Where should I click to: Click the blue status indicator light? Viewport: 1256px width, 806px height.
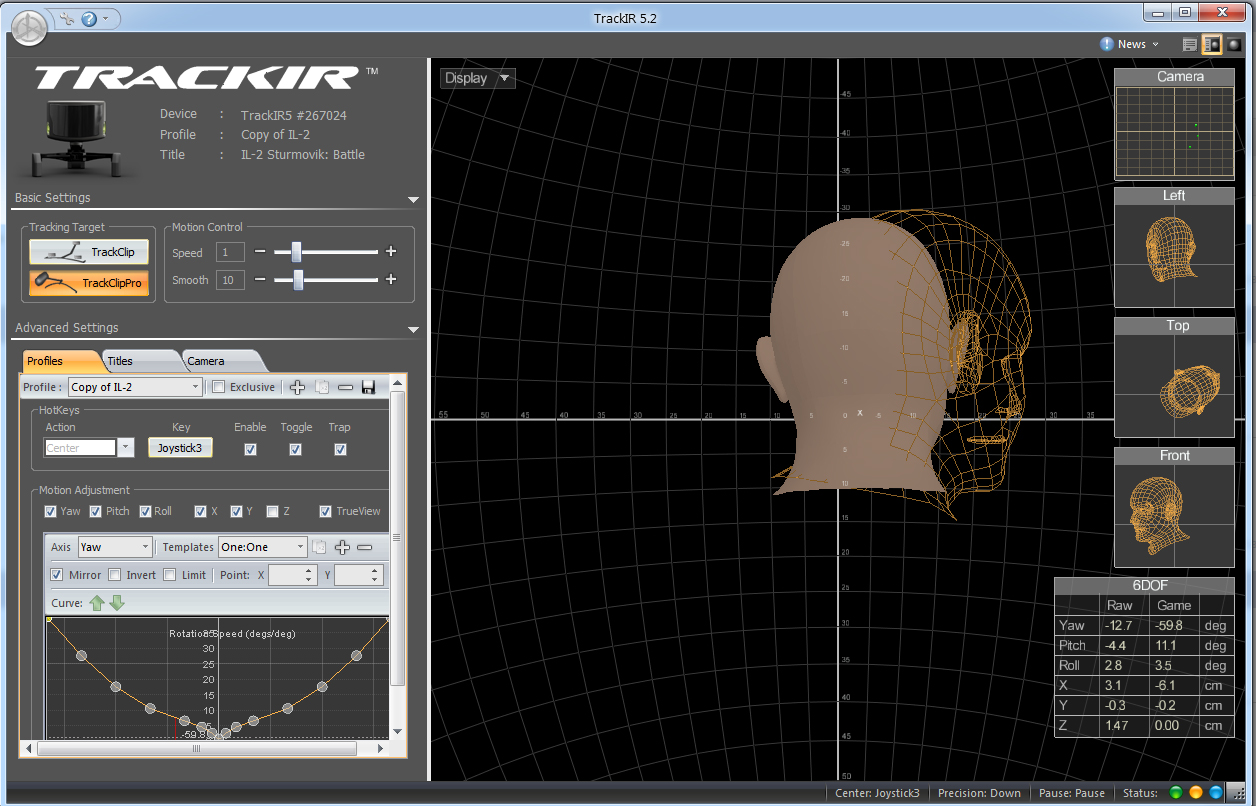click(x=1215, y=793)
